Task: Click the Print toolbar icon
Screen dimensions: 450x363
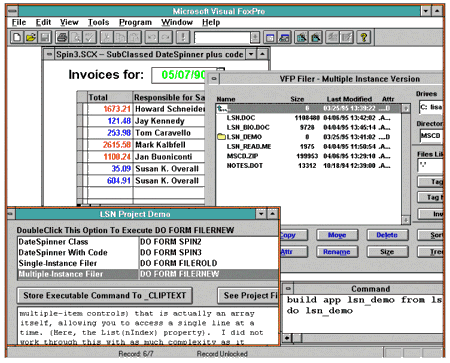Action: coord(62,37)
